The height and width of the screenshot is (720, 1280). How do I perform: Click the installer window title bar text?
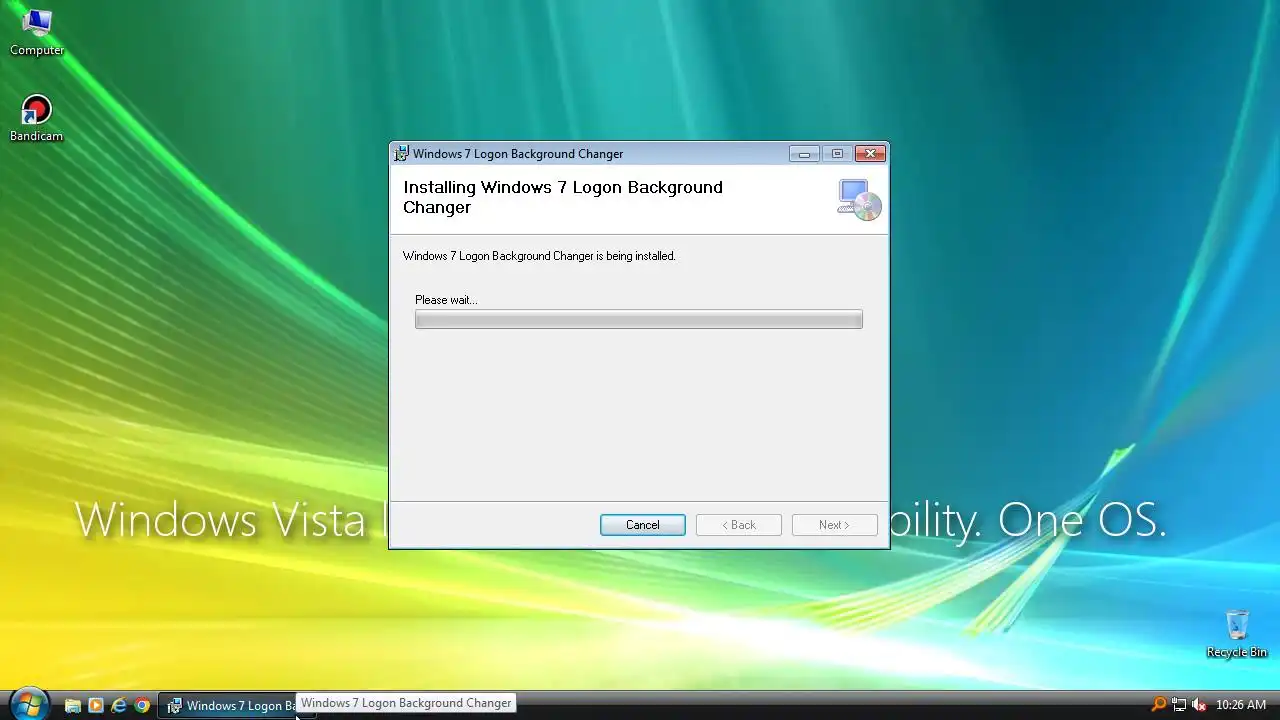coord(518,154)
